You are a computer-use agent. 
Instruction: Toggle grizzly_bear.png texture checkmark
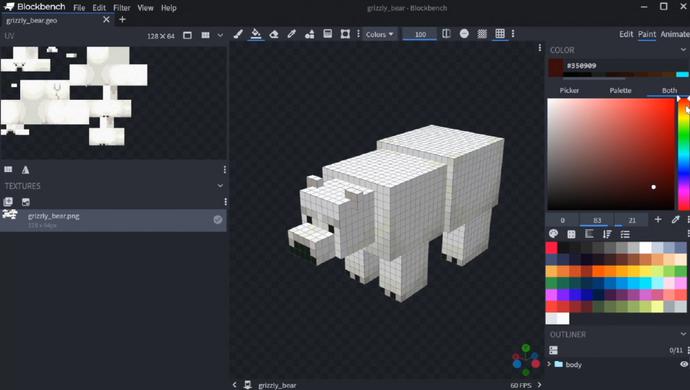[218, 220]
